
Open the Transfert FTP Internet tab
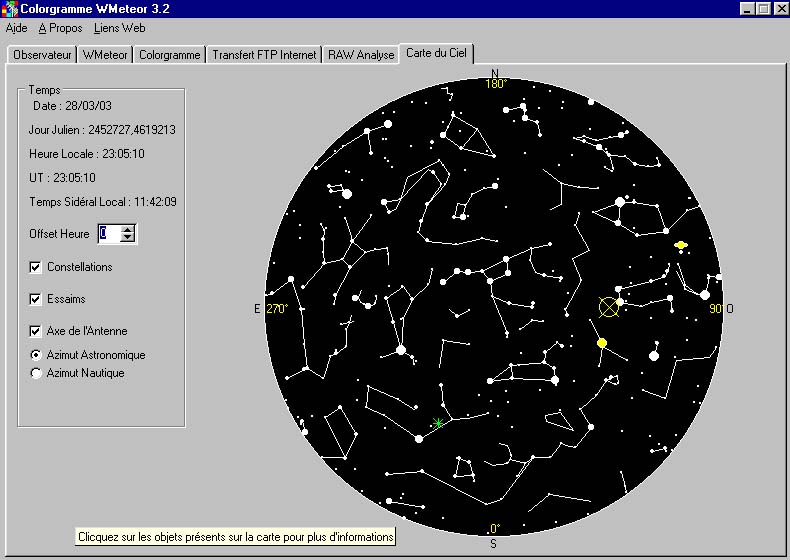pos(264,54)
